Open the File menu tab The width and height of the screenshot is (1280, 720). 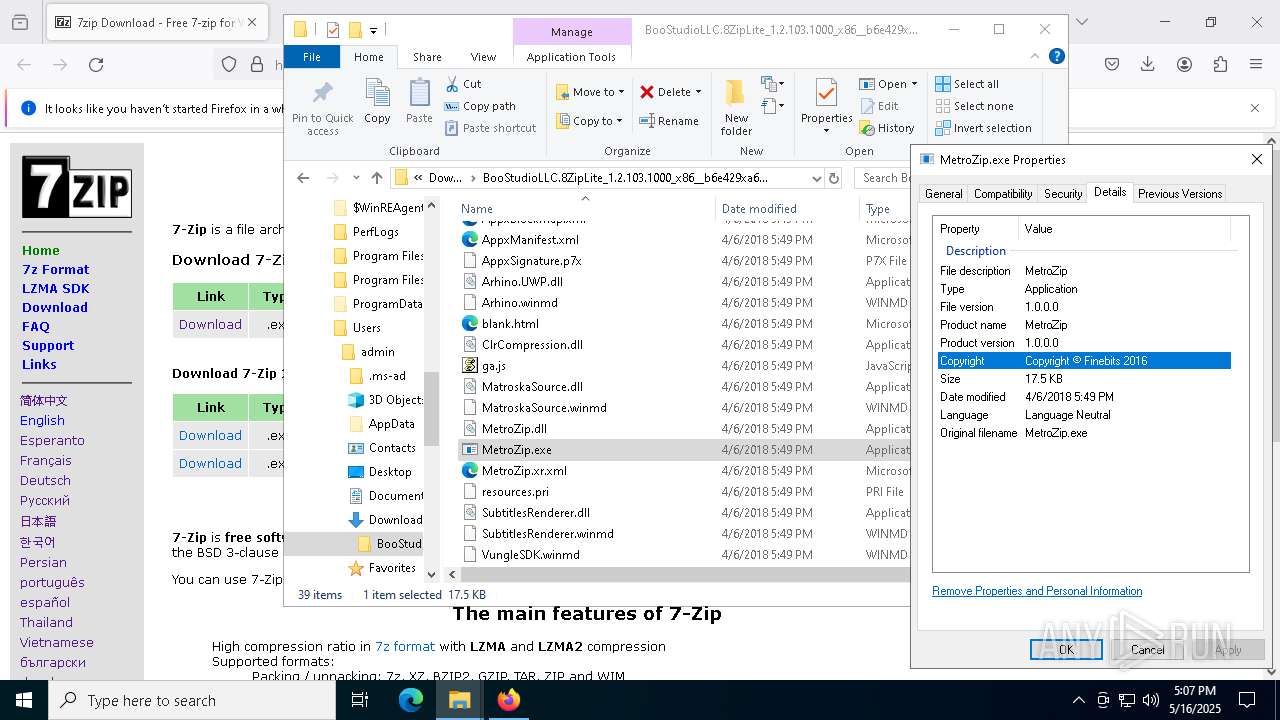tap(312, 57)
